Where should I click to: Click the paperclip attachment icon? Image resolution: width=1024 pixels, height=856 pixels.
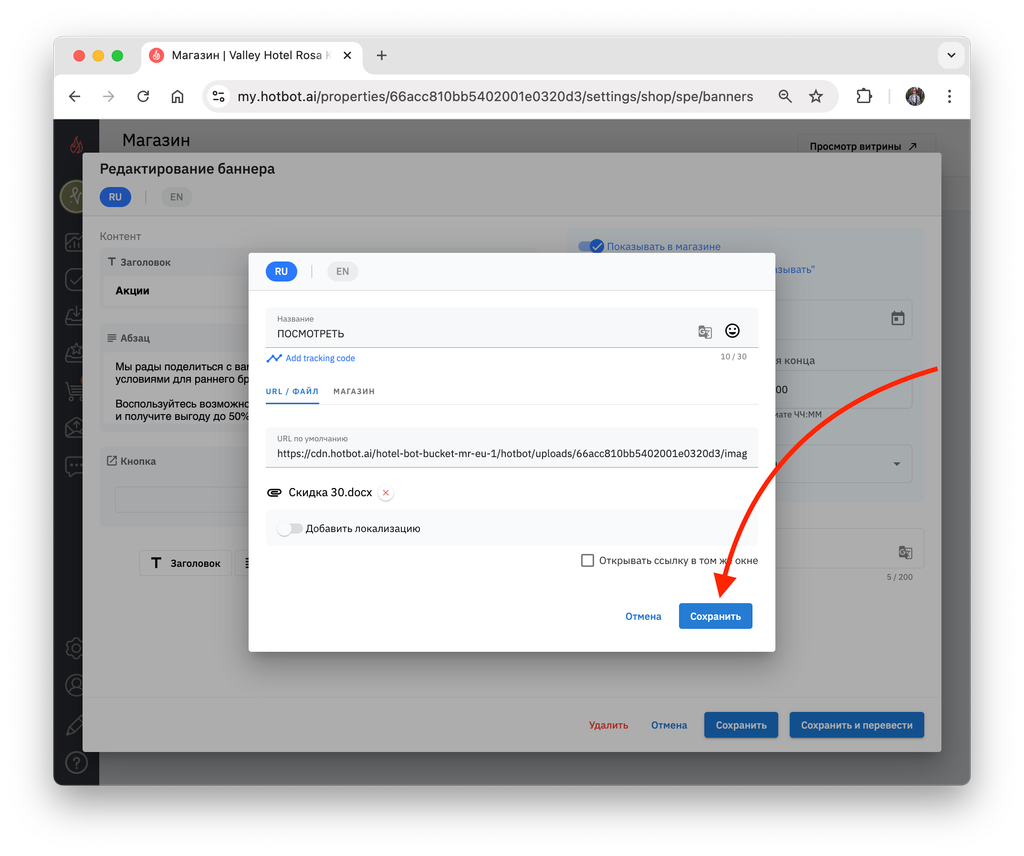tap(274, 492)
